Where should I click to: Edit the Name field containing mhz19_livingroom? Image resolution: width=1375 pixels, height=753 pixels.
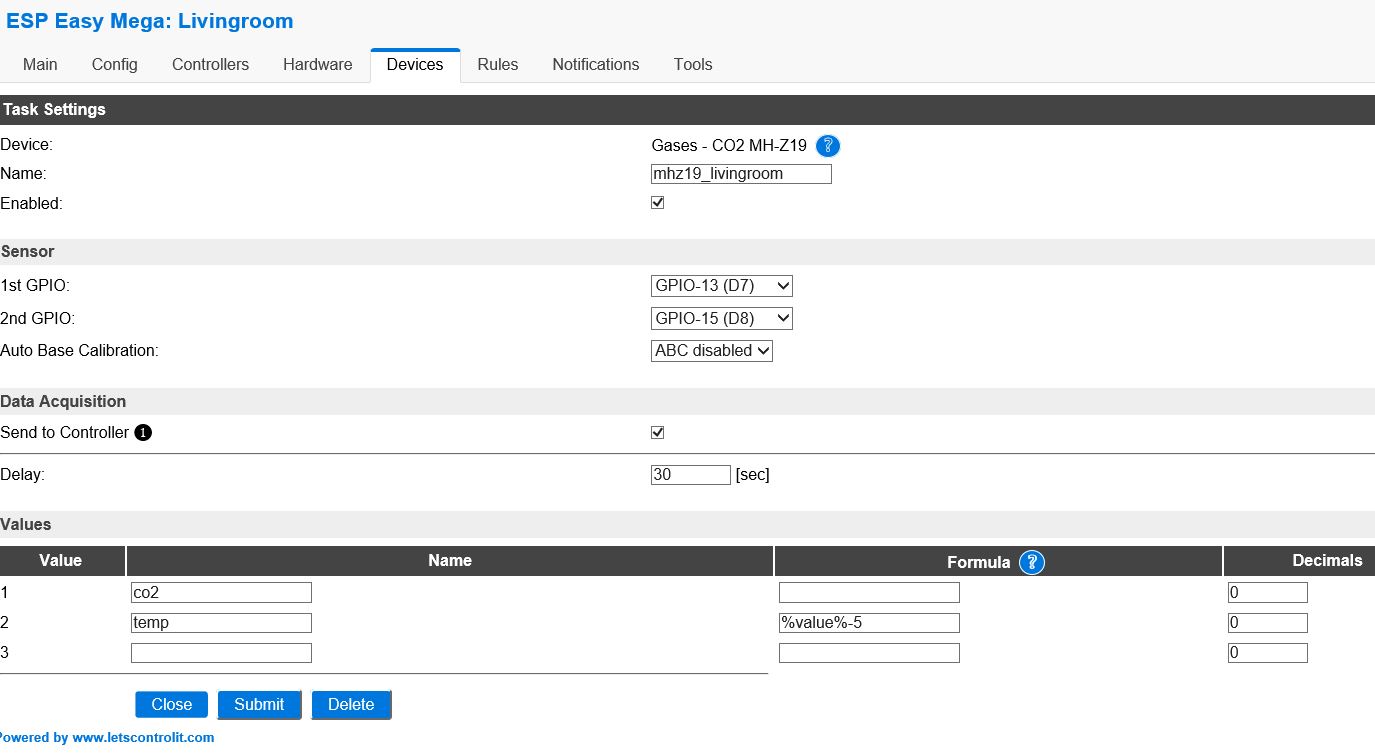[x=741, y=173]
